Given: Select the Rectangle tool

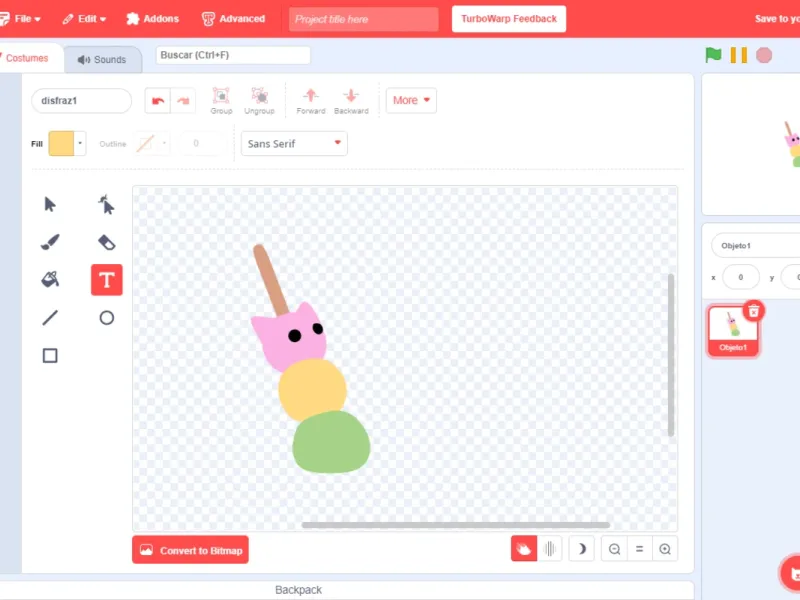Looking at the screenshot, I should click(50, 355).
